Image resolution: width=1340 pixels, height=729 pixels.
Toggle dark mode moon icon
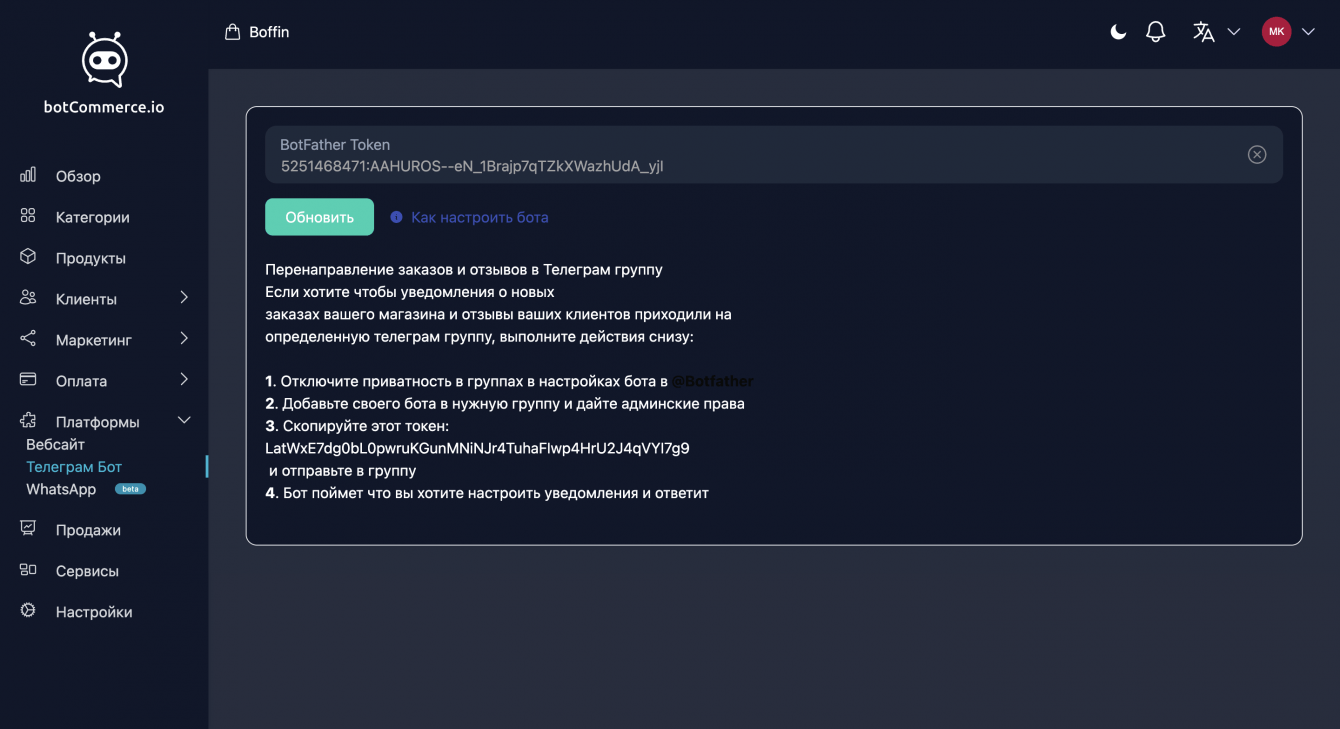click(1118, 32)
